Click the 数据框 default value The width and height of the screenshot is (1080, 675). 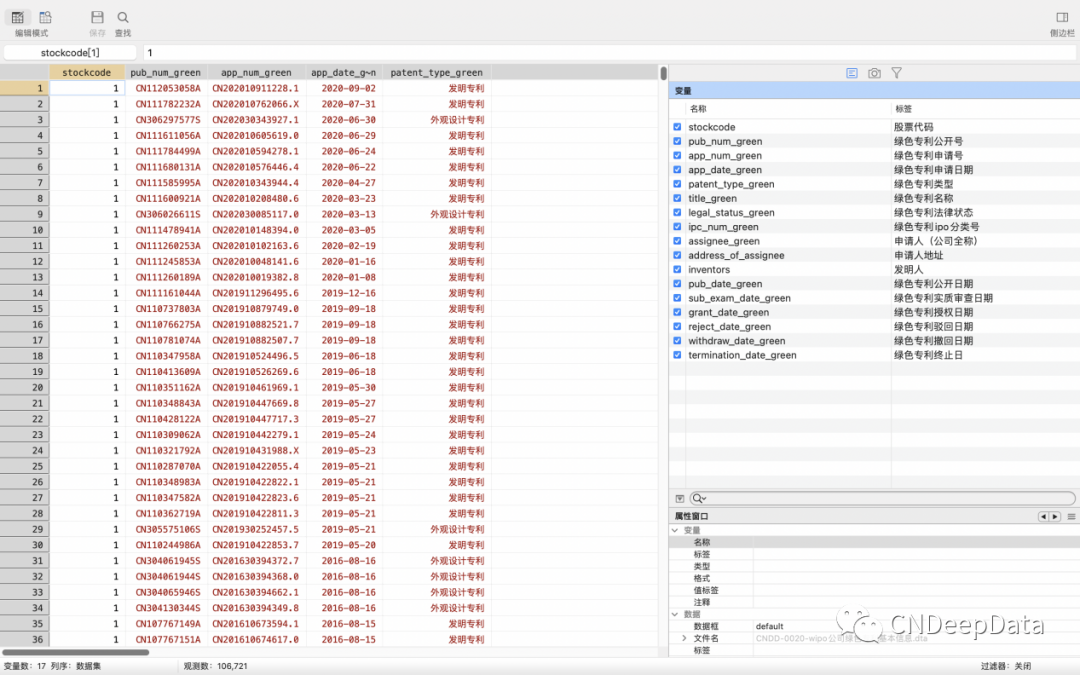[x=769, y=626]
